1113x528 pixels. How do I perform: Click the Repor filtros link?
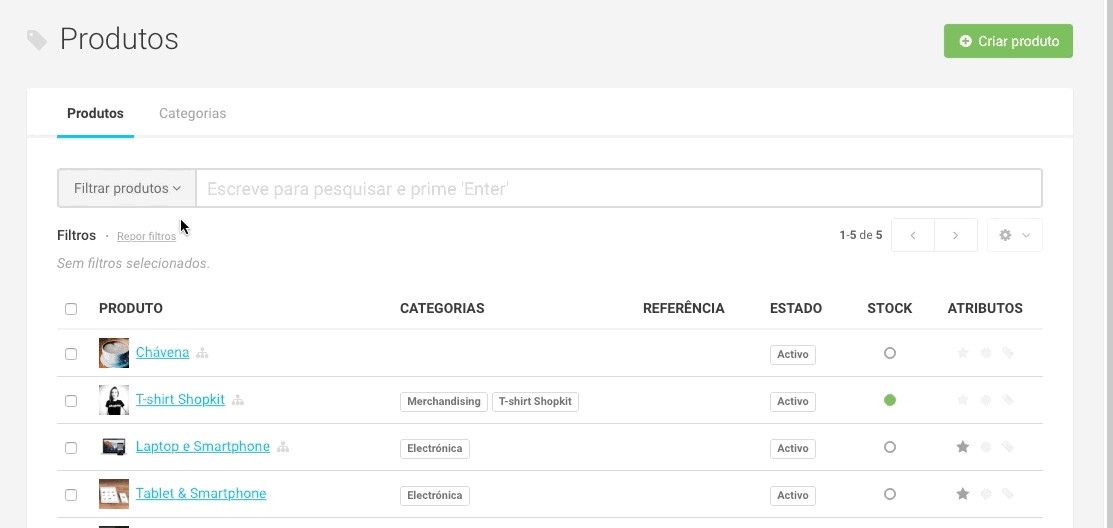(x=146, y=237)
